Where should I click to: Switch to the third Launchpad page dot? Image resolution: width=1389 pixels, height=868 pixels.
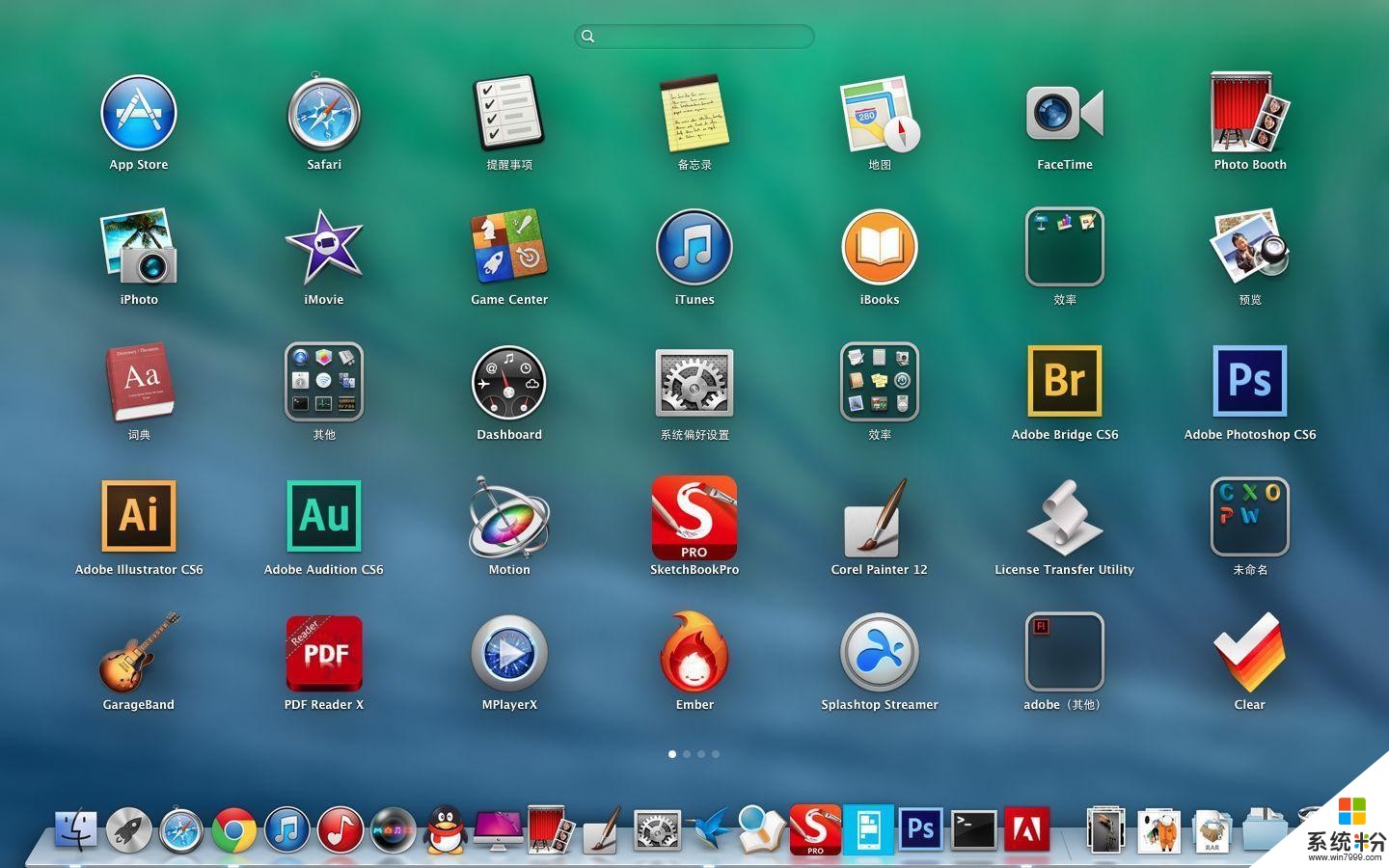[x=701, y=754]
